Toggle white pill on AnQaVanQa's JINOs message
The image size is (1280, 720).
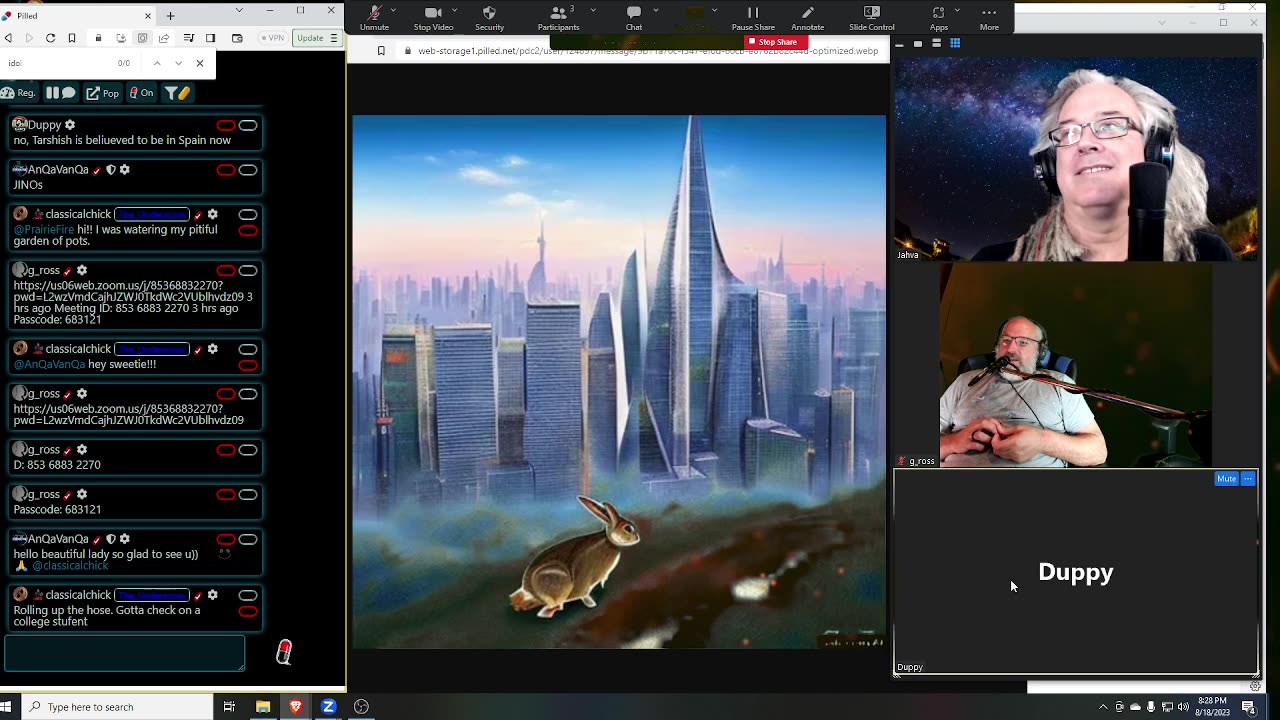coord(248,170)
